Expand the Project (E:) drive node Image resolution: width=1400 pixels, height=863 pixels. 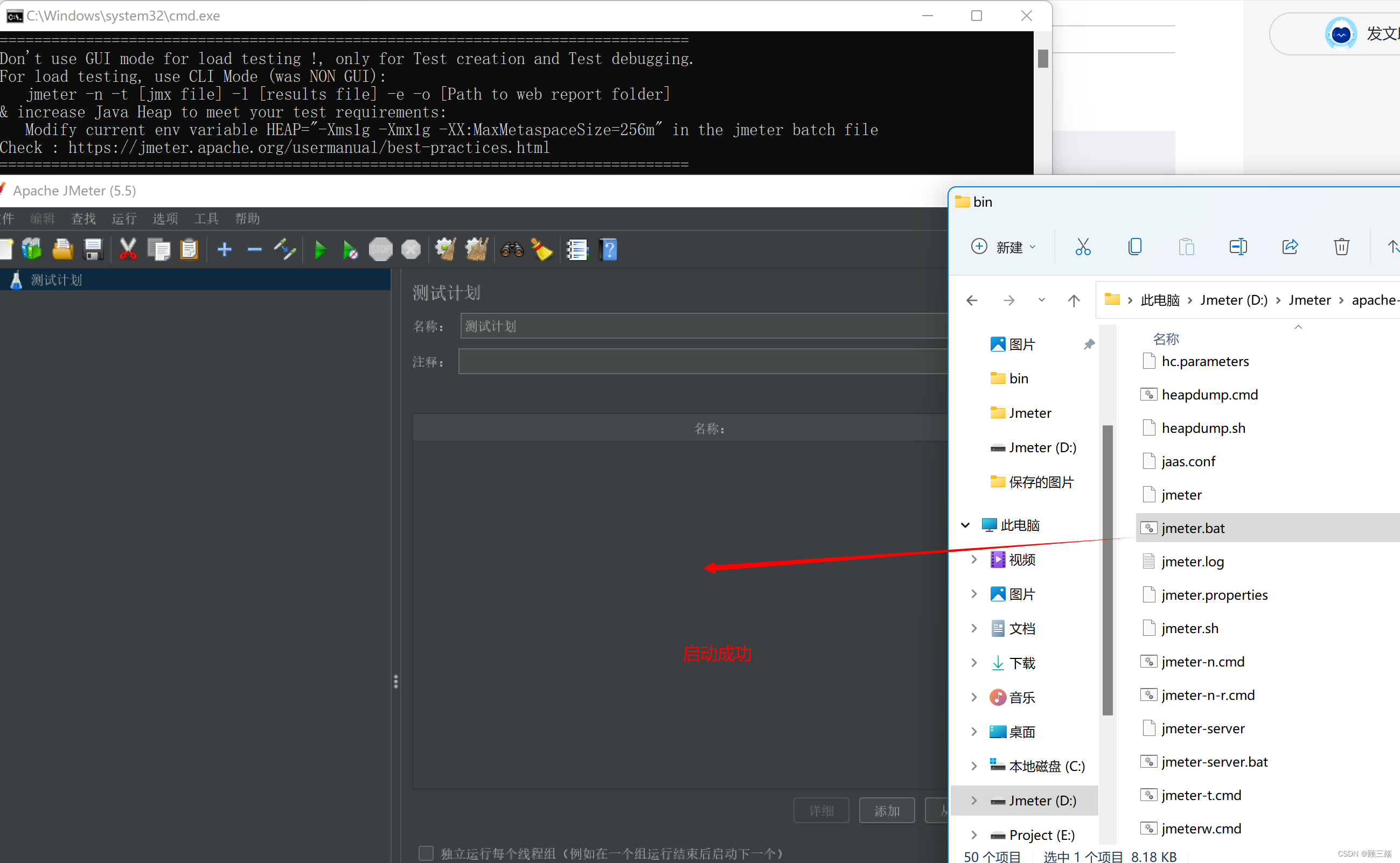(x=974, y=835)
